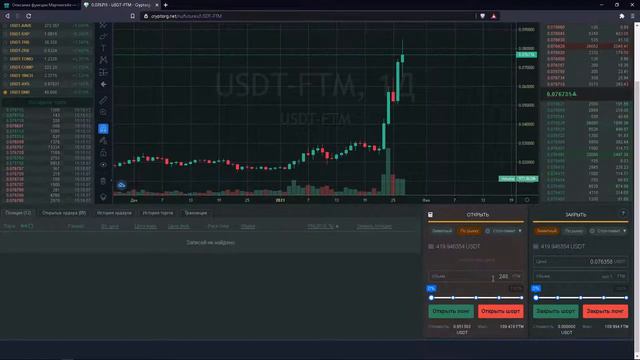Click the trash remove drawings icon
This screenshot has width=640, height=360.
click(103, 181)
